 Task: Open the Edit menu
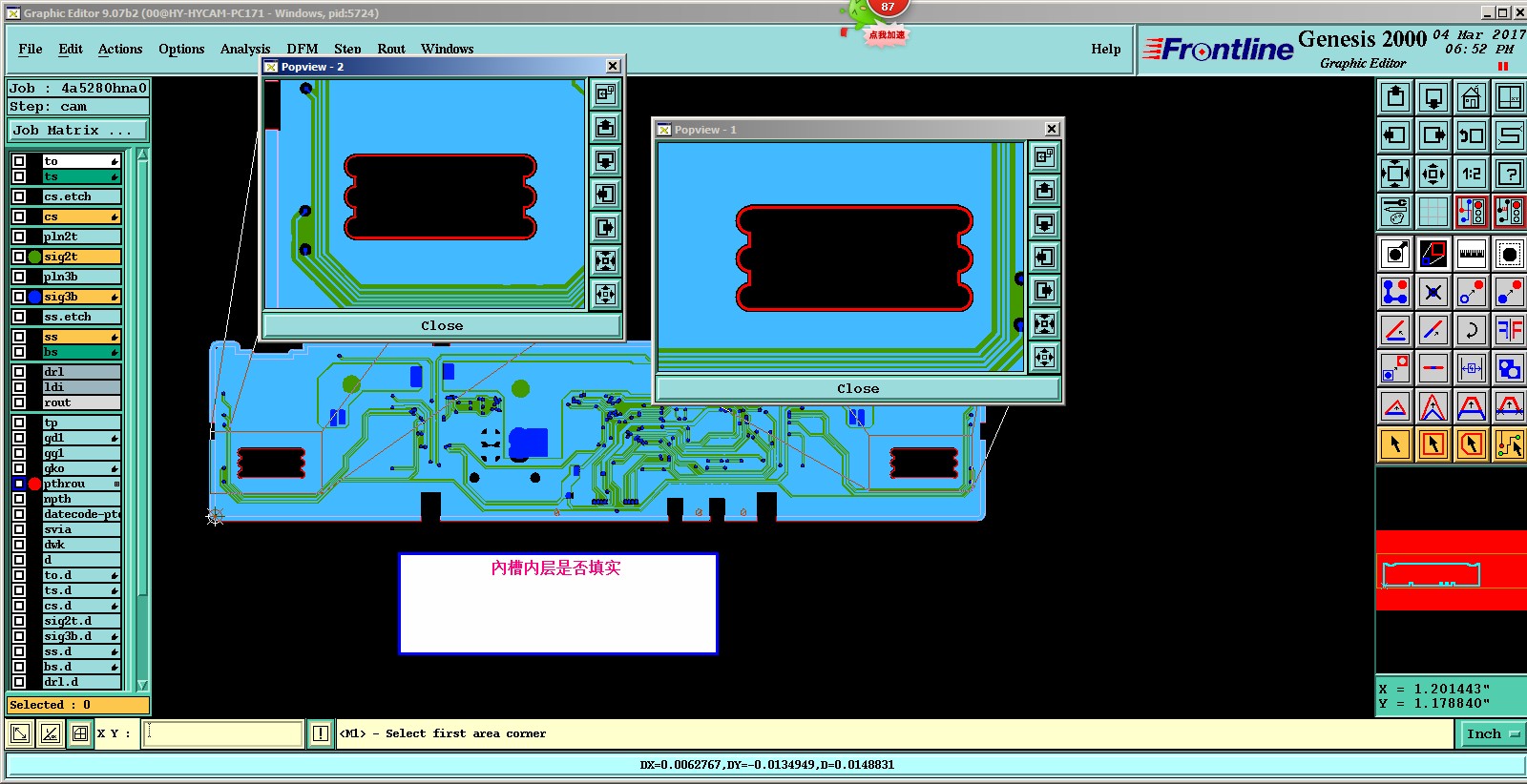tap(71, 49)
